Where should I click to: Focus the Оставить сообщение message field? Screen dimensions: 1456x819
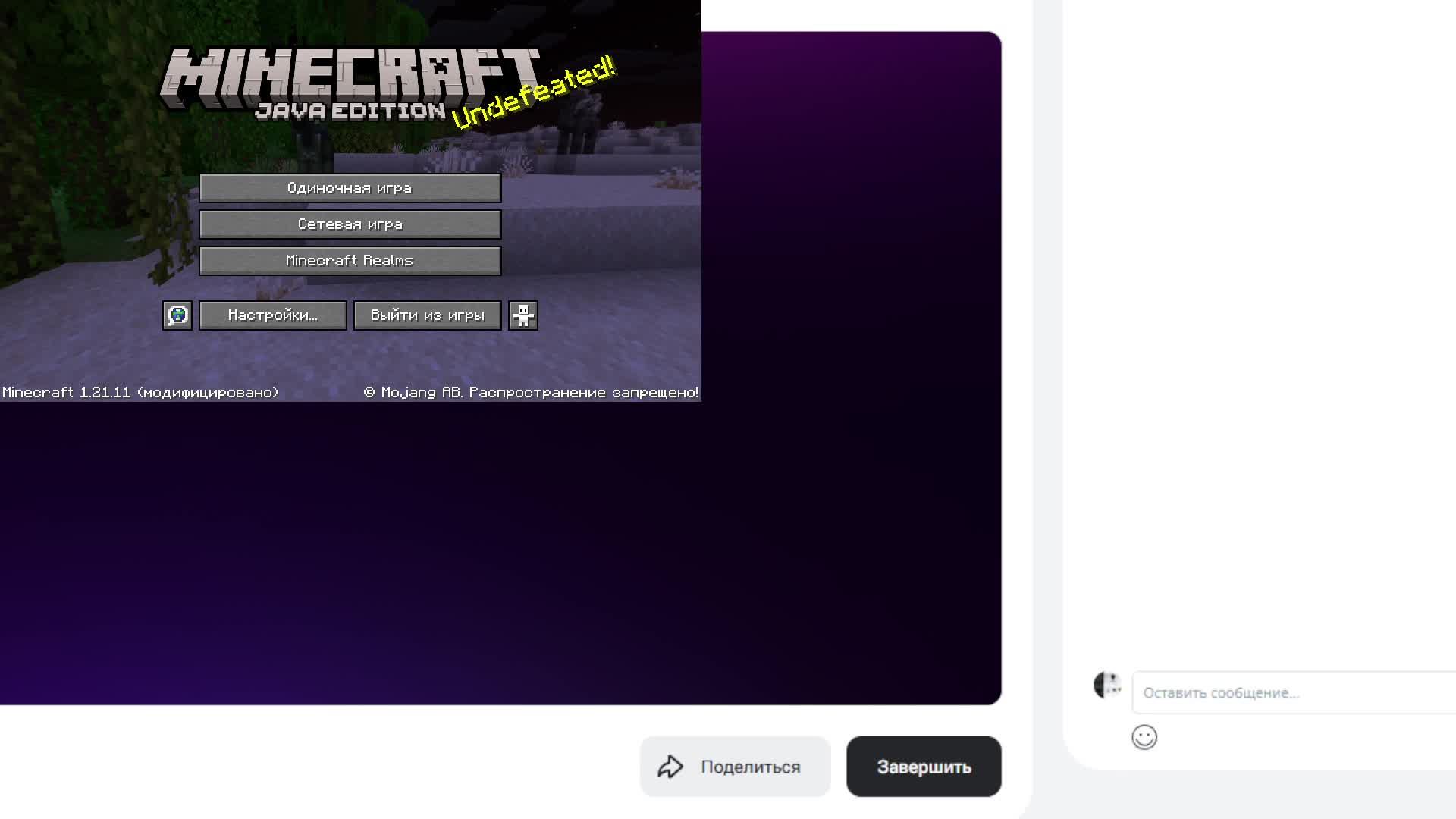[1289, 692]
